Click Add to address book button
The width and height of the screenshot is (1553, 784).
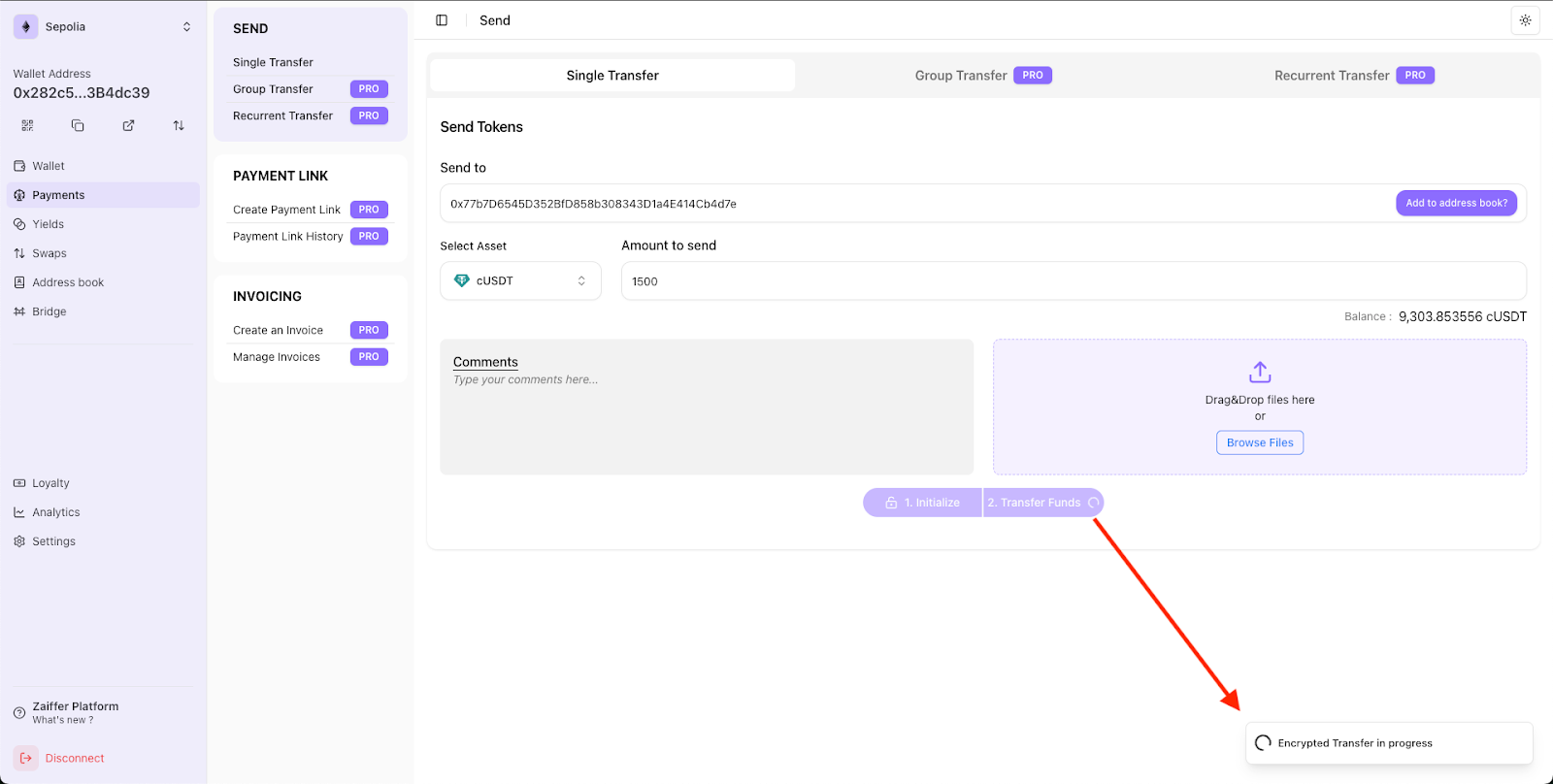click(1456, 203)
